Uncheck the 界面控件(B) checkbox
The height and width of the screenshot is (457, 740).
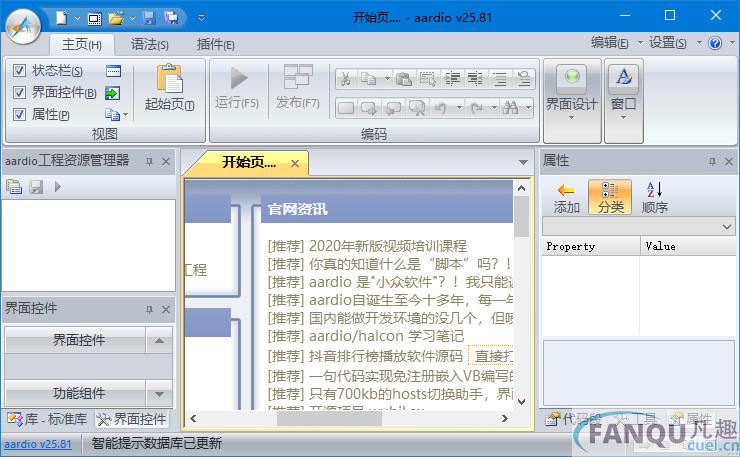pos(19,92)
